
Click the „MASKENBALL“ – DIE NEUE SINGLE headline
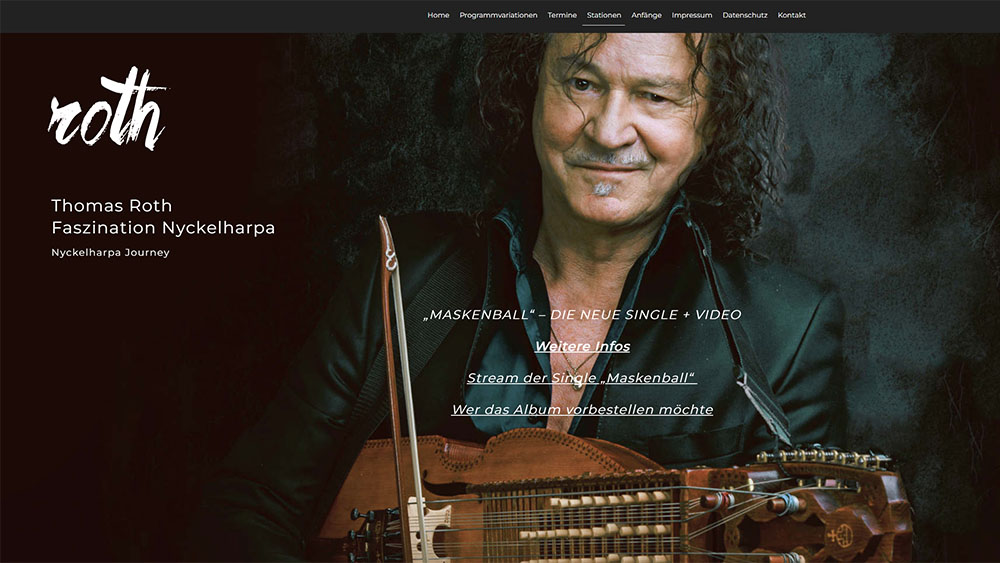coord(582,314)
